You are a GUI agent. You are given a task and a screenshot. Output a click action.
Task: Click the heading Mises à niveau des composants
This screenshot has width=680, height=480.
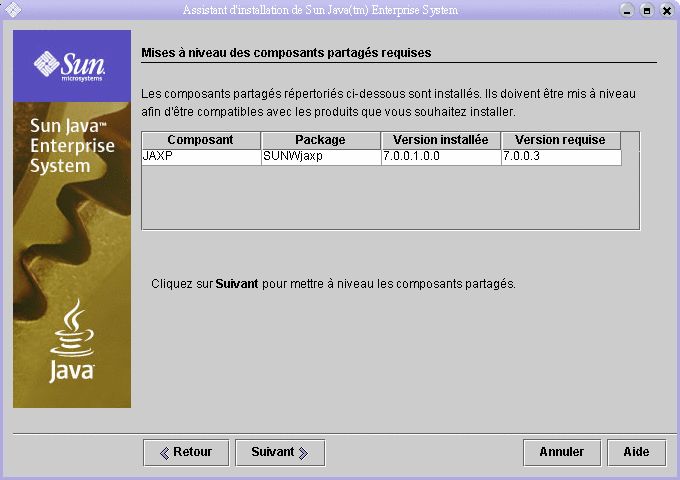[286, 53]
